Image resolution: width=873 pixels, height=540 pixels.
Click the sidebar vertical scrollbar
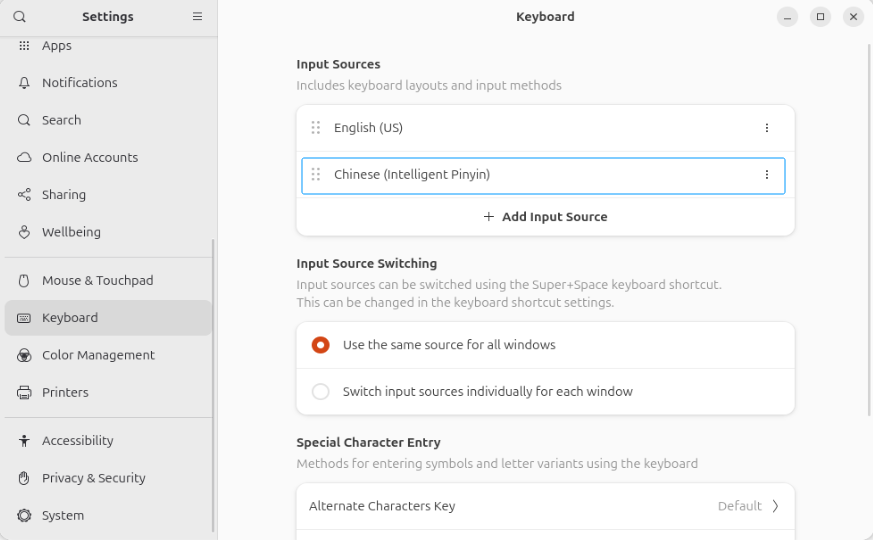click(x=213, y=385)
